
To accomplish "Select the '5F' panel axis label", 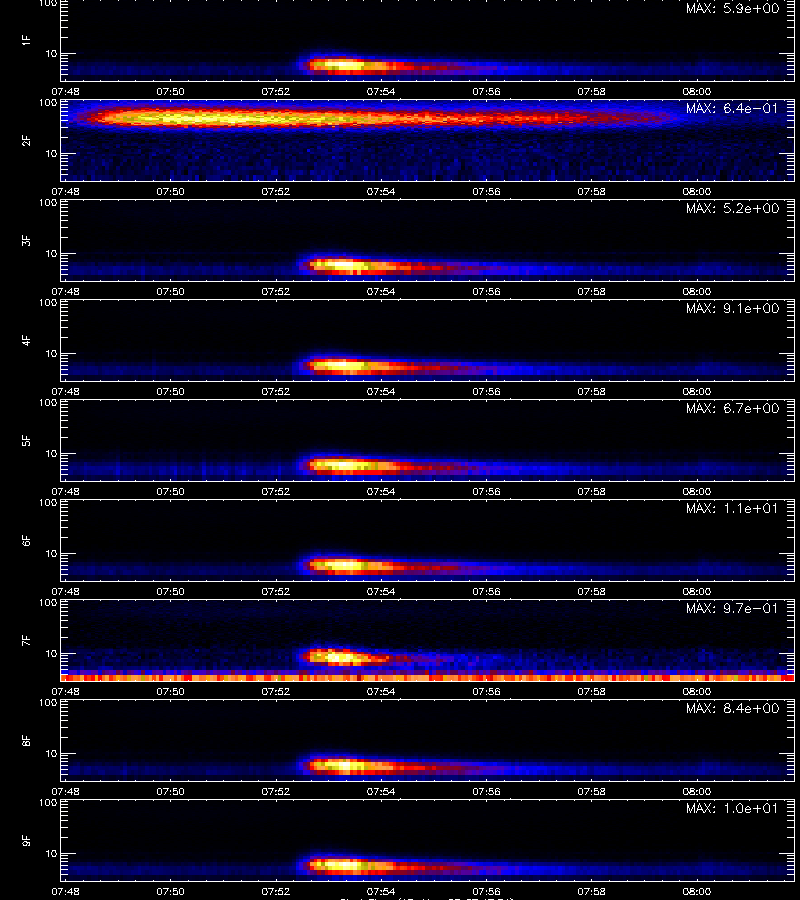I will tap(26, 441).
